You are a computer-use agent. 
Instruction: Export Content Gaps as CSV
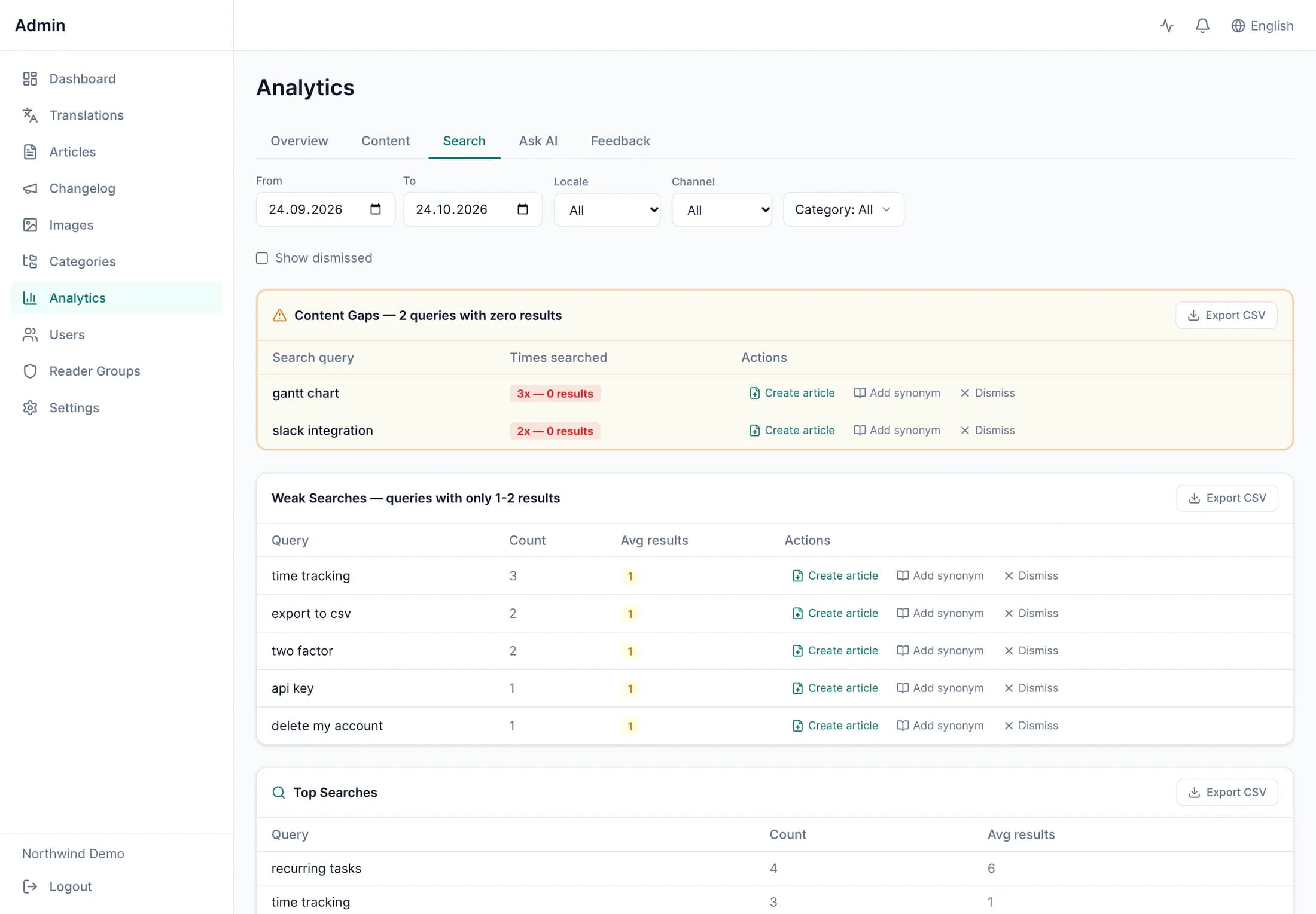[1226, 315]
